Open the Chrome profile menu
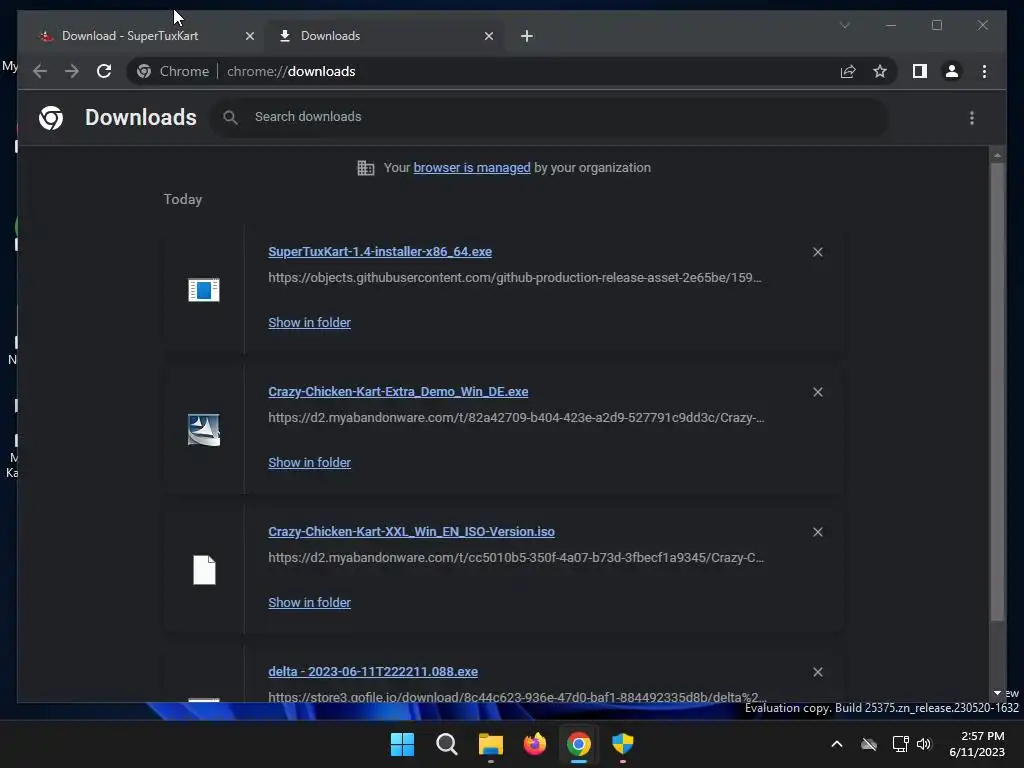Image resolution: width=1024 pixels, height=768 pixels. tap(952, 71)
